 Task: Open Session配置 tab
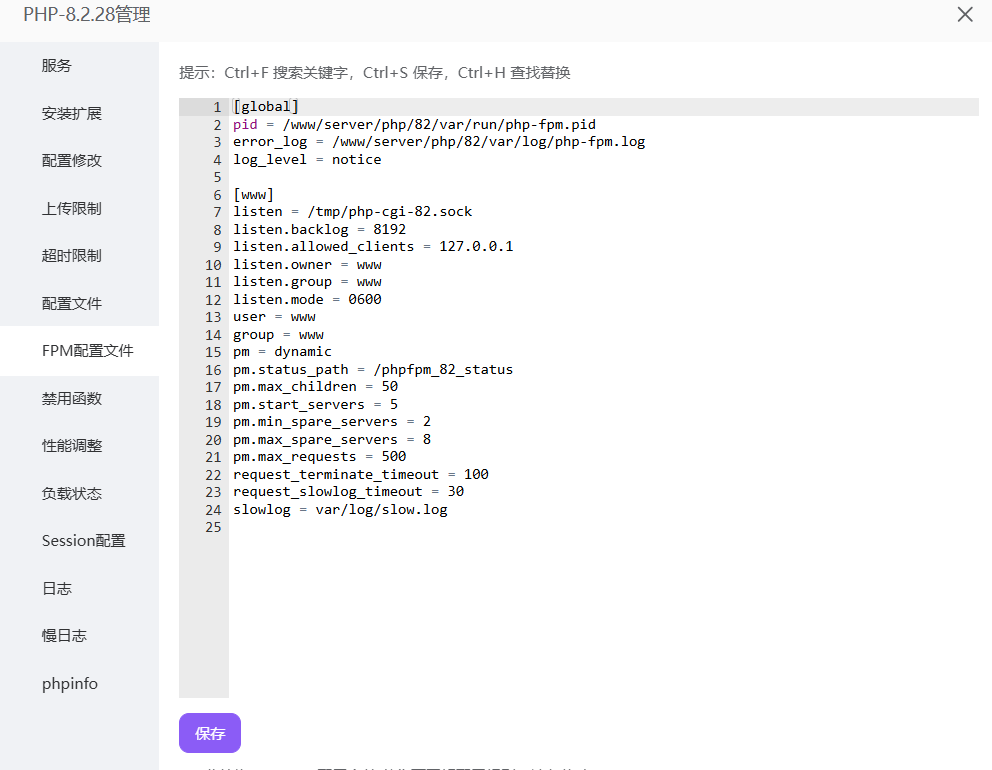pos(84,541)
